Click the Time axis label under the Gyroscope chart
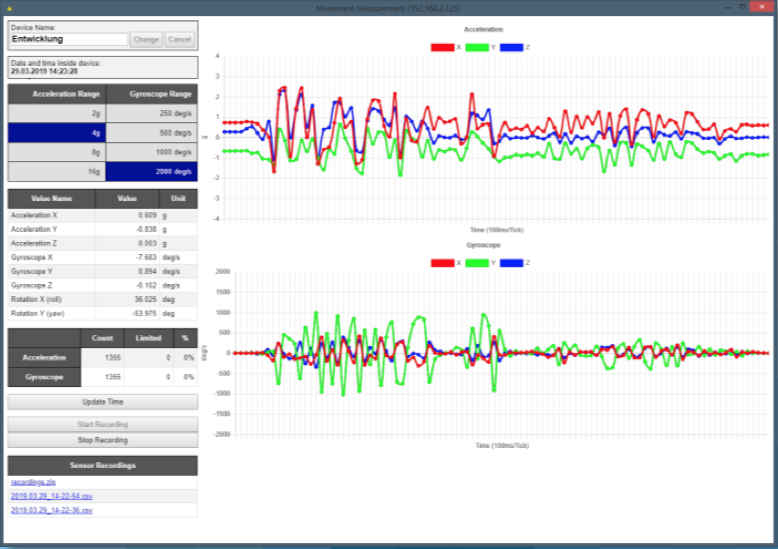This screenshot has width=778, height=549. pyautogui.click(x=502, y=445)
